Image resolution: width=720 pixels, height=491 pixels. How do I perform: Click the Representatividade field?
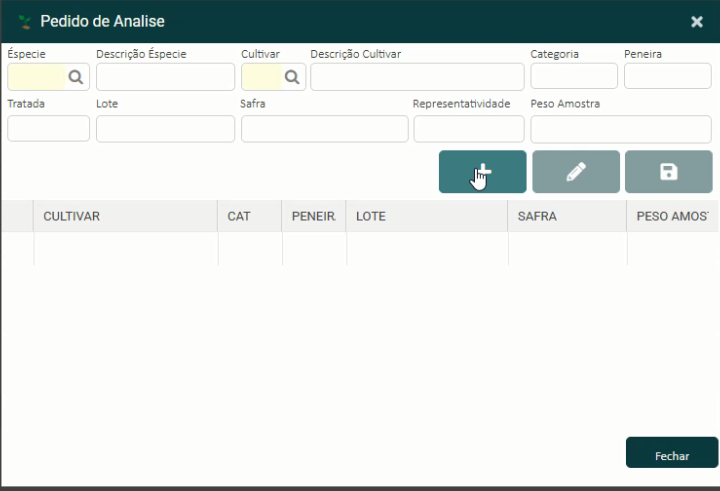[468, 129]
